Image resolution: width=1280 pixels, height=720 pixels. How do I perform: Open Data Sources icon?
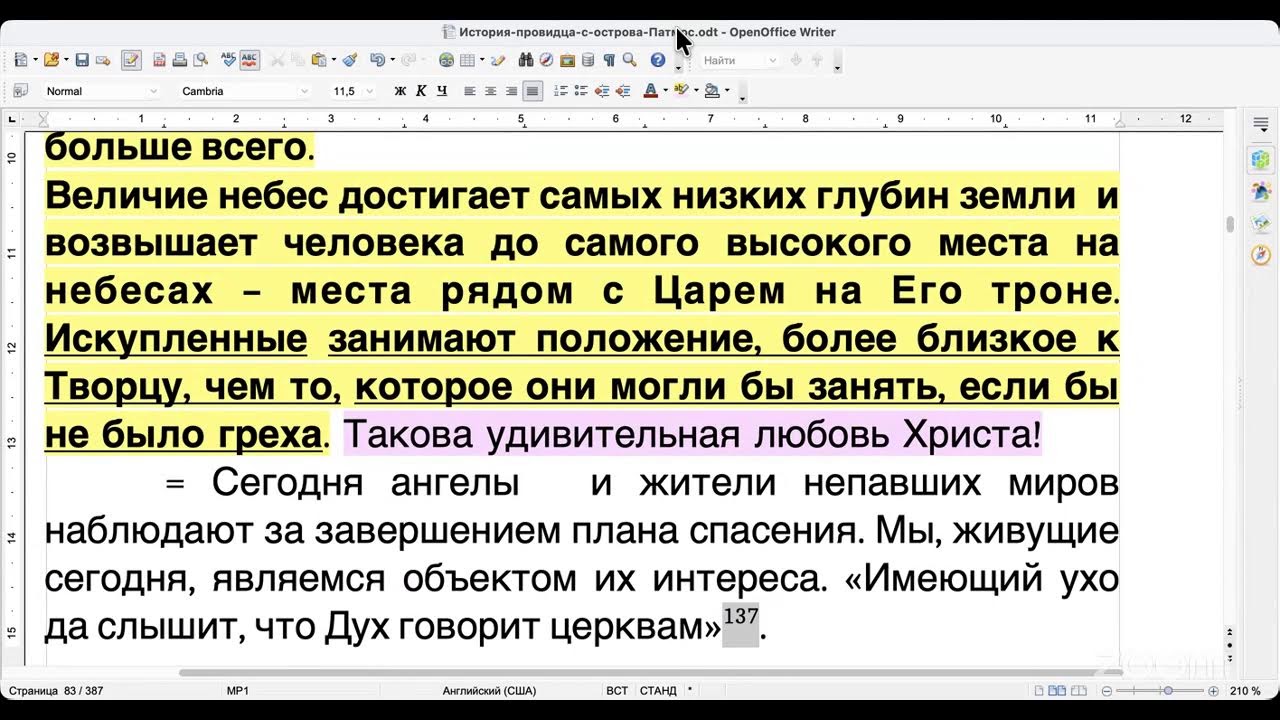[x=588, y=60]
